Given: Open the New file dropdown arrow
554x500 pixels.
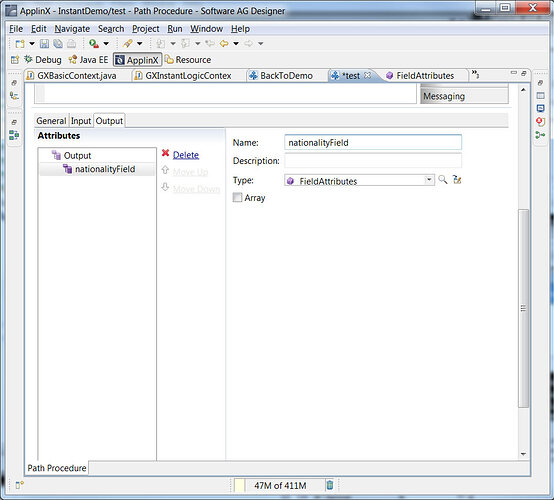Looking at the screenshot, I should [x=32, y=43].
